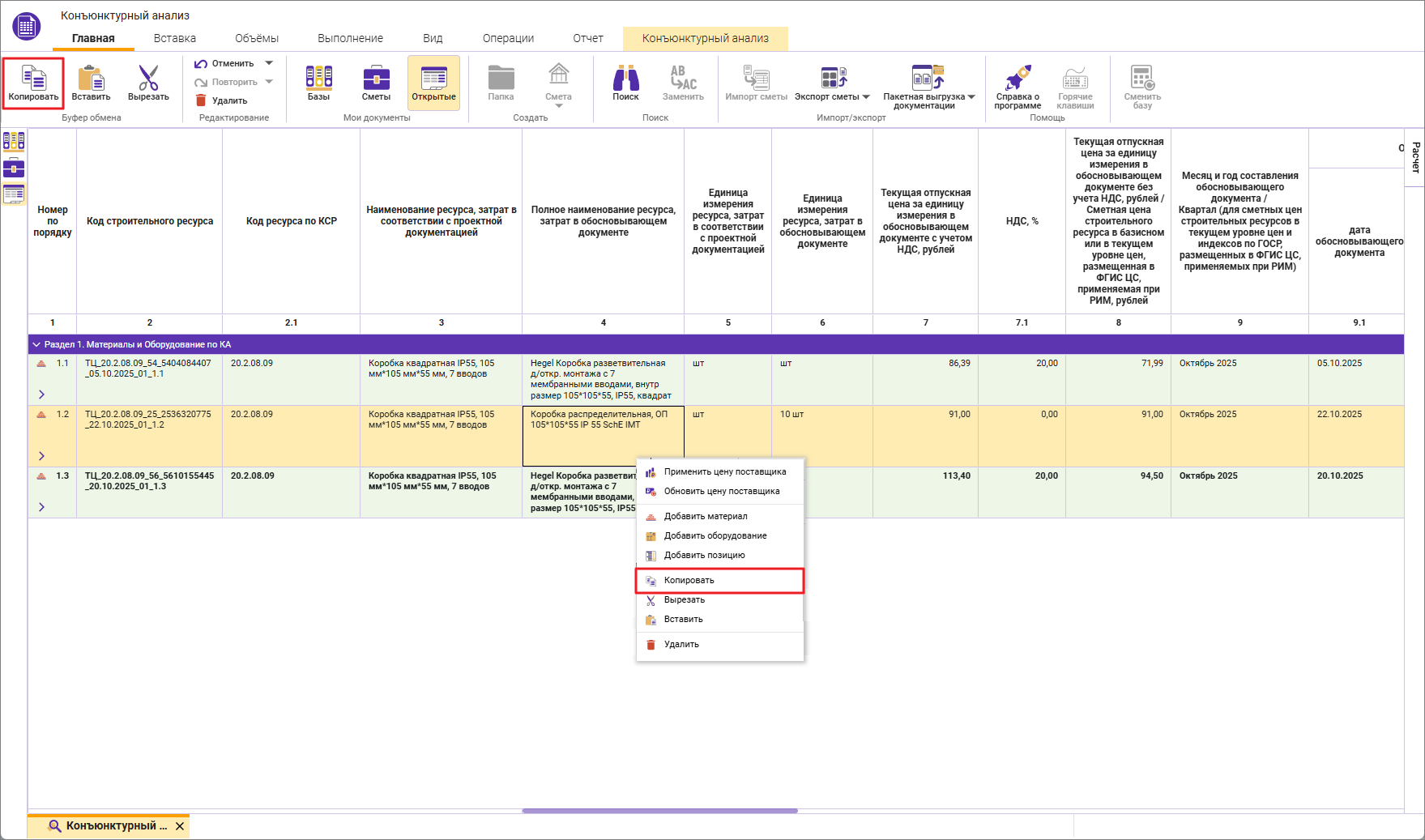Expand row 1.1 details chevron

pos(41,394)
